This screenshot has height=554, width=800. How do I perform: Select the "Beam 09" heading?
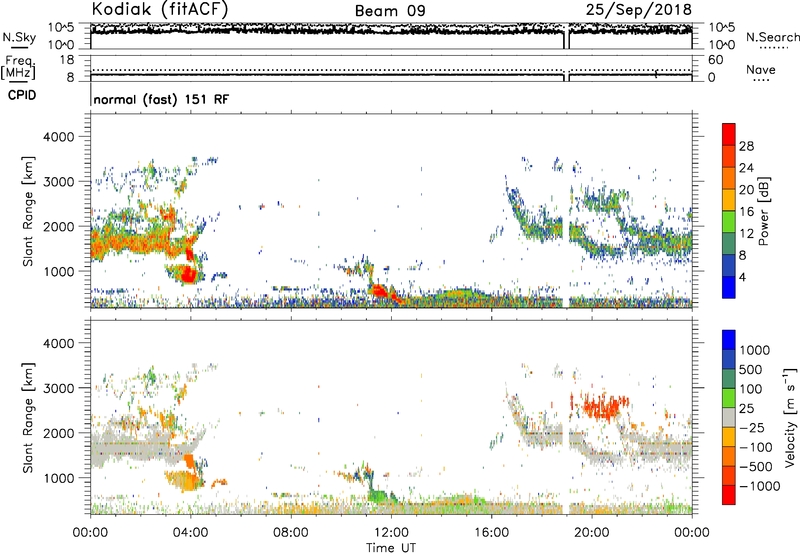[x=390, y=11]
